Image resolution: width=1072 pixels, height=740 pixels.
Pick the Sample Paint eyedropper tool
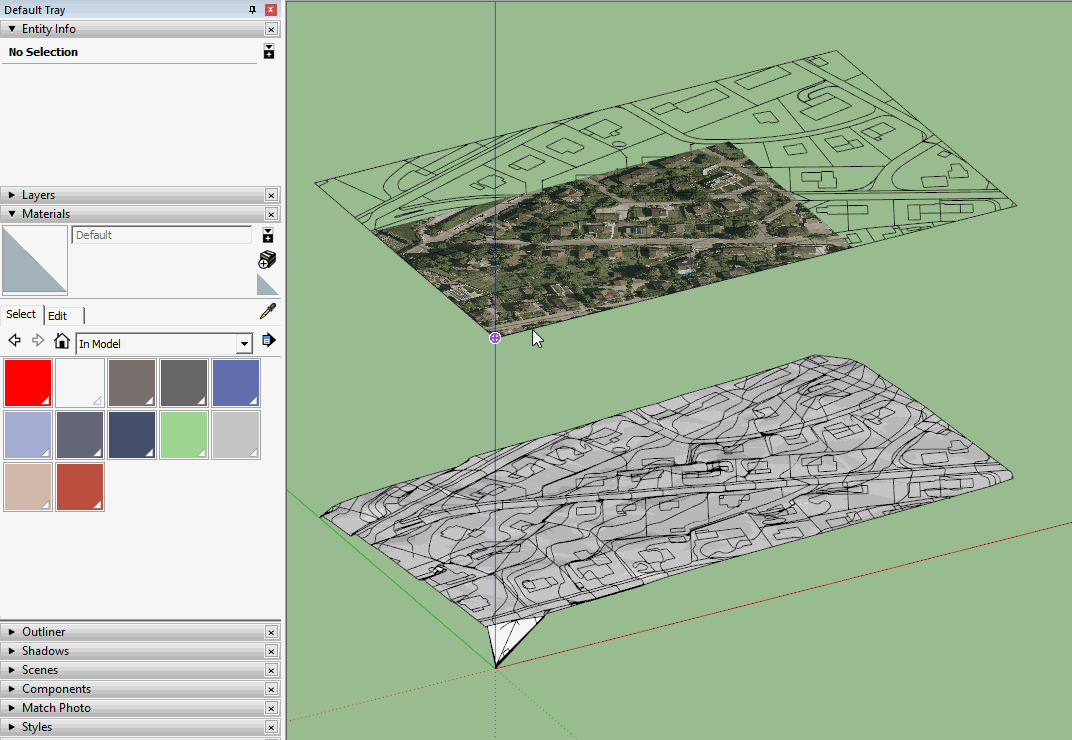268,312
